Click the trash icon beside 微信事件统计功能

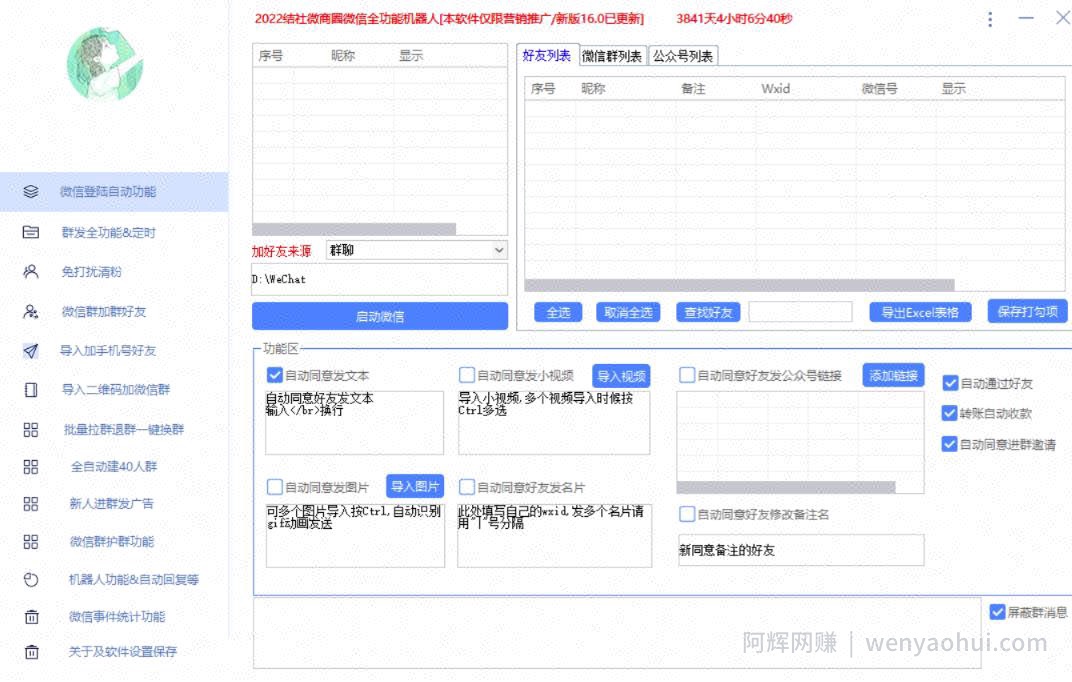click(31, 616)
